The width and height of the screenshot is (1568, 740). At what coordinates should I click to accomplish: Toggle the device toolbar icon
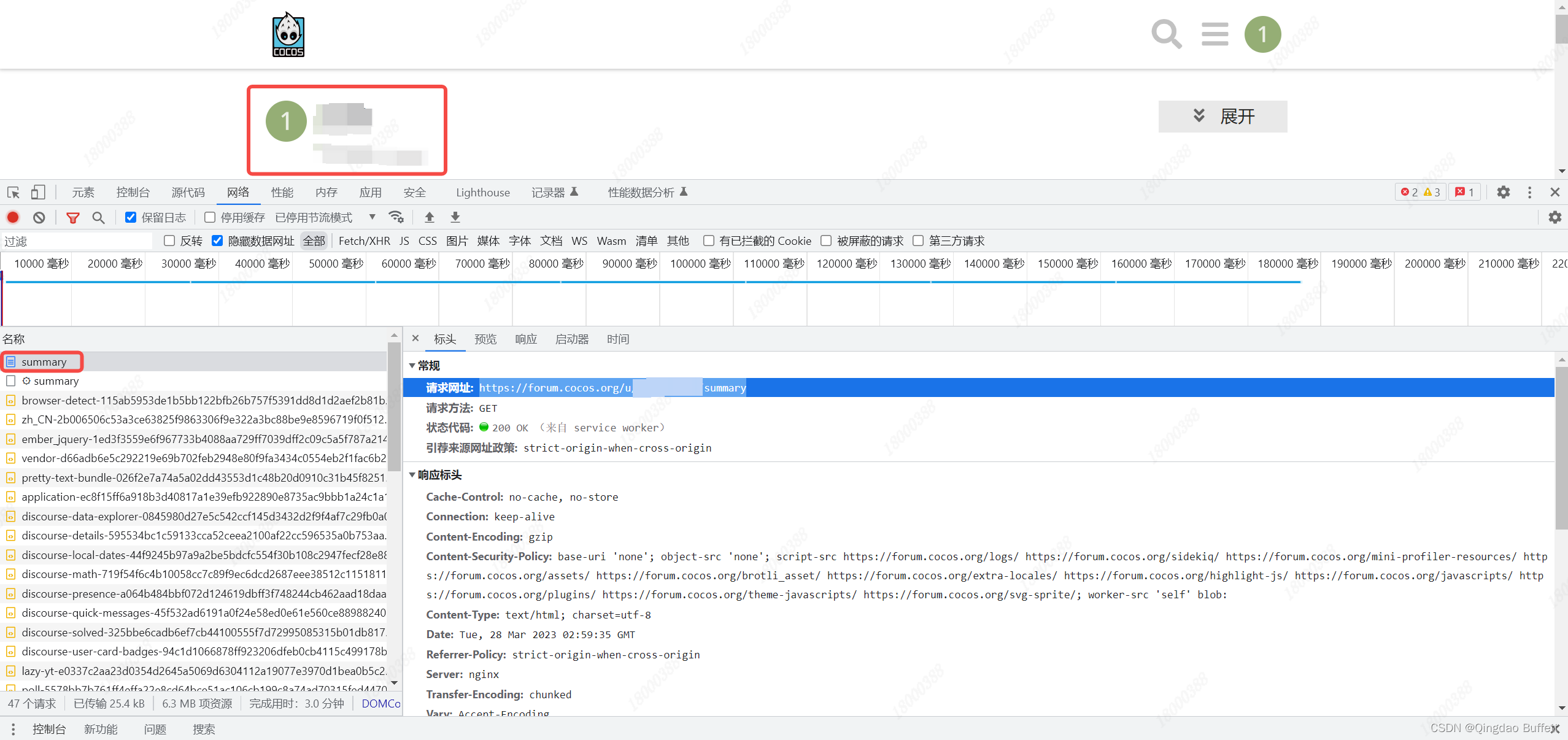(38, 193)
